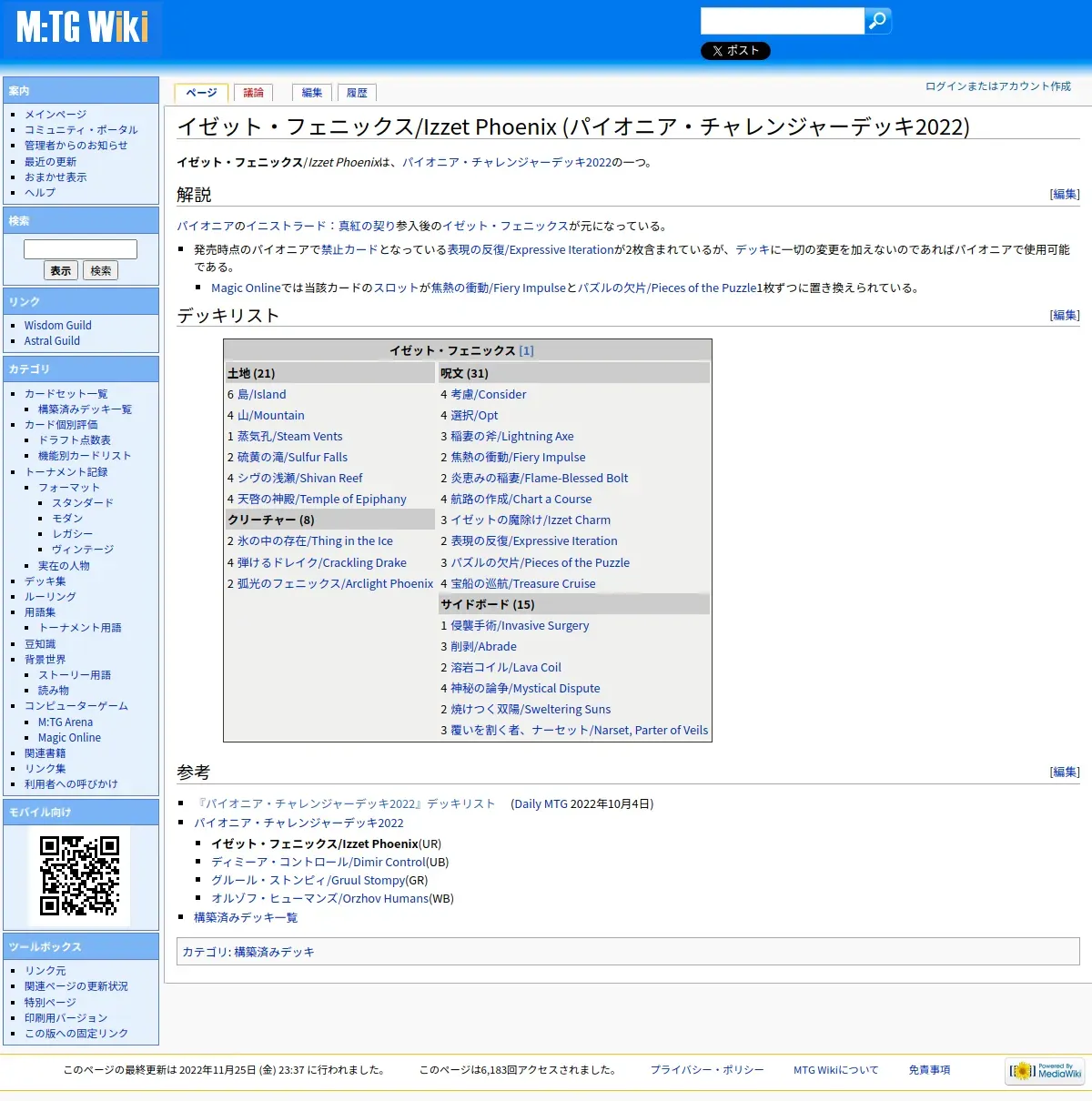Click 編集 link beside 解説 heading
The width and height of the screenshot is (1092, 1101).
pos(1065,194)
